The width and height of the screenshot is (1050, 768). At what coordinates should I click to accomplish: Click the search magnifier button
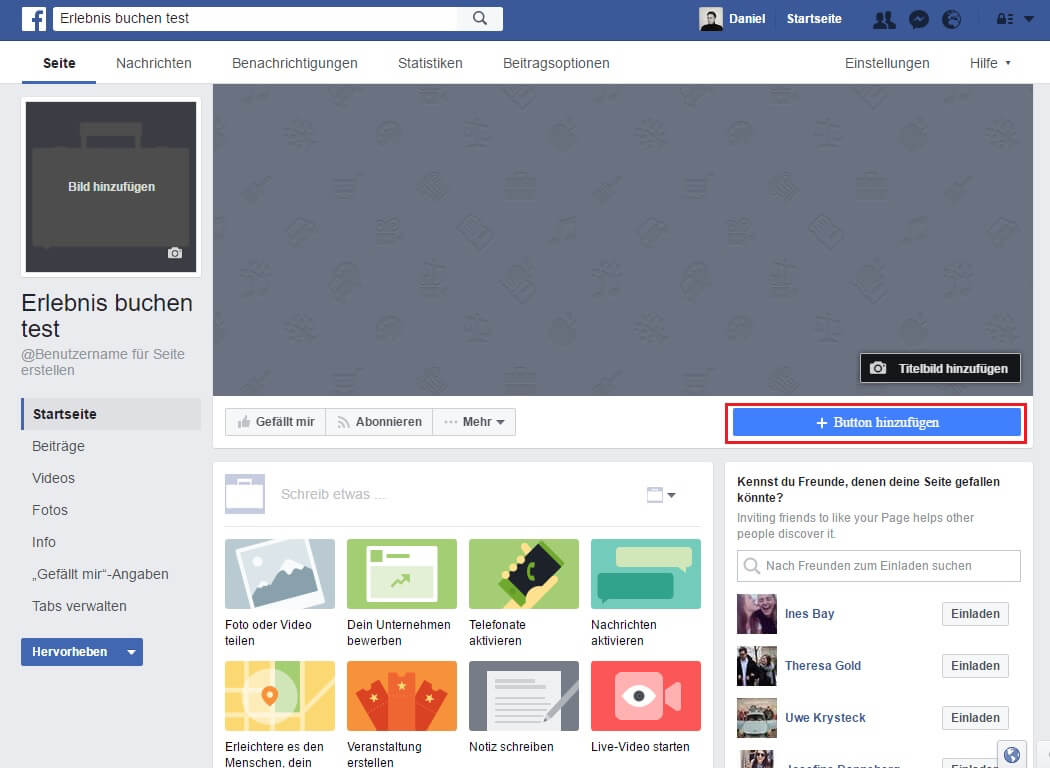tap(479, 19)
